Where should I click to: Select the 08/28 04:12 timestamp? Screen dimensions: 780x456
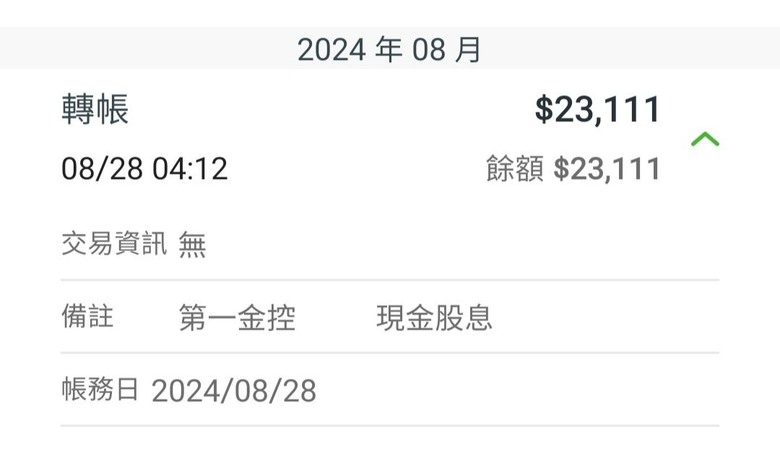[x=144, y=168]
